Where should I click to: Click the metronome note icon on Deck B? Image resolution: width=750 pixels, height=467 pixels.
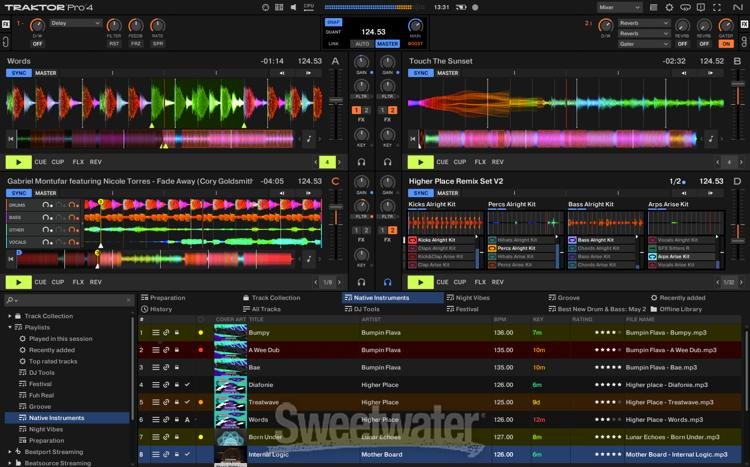click(x=711, y=139)
